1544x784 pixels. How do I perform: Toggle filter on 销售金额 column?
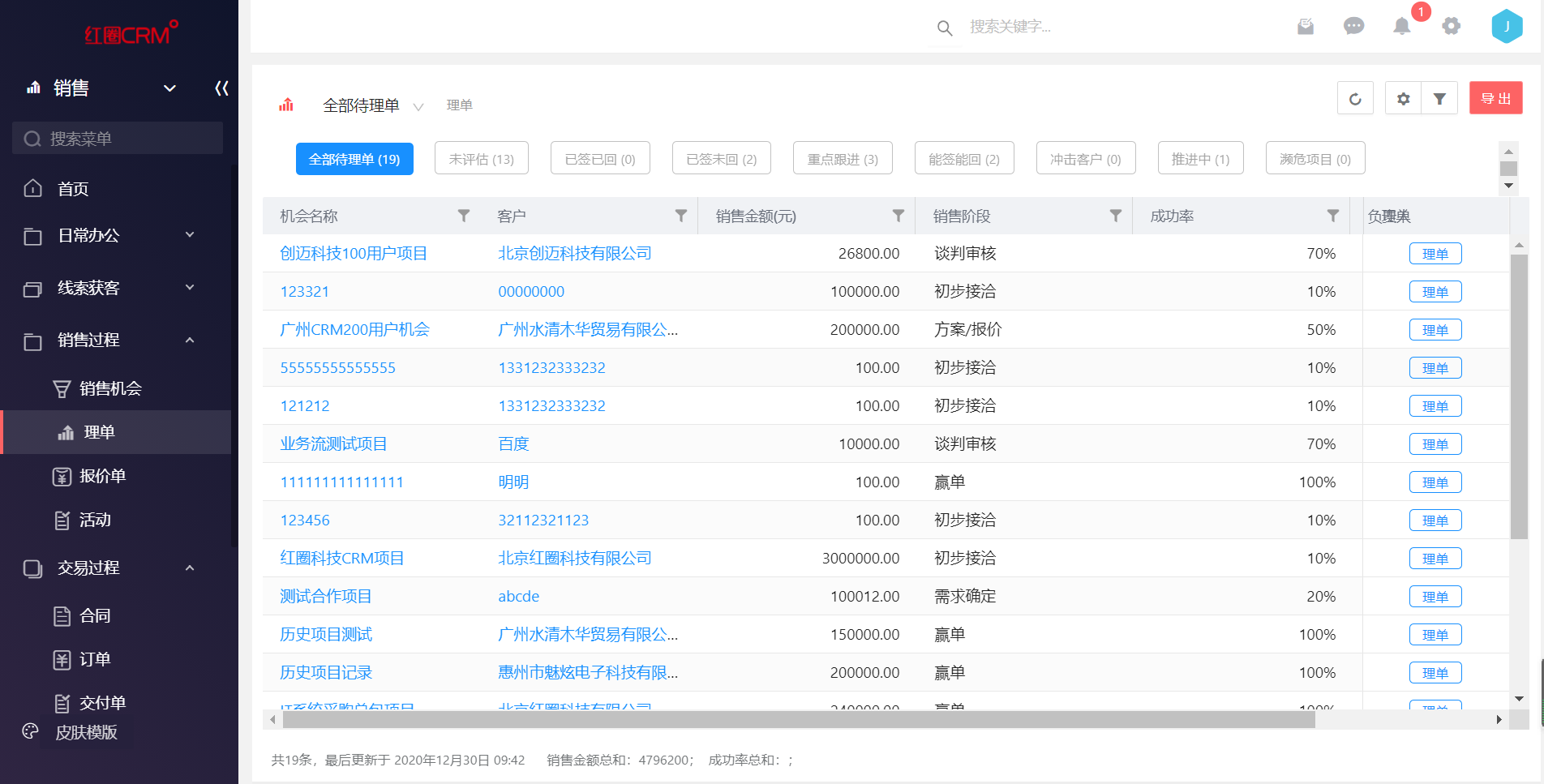pyautogui.click(x=898, y=216)
